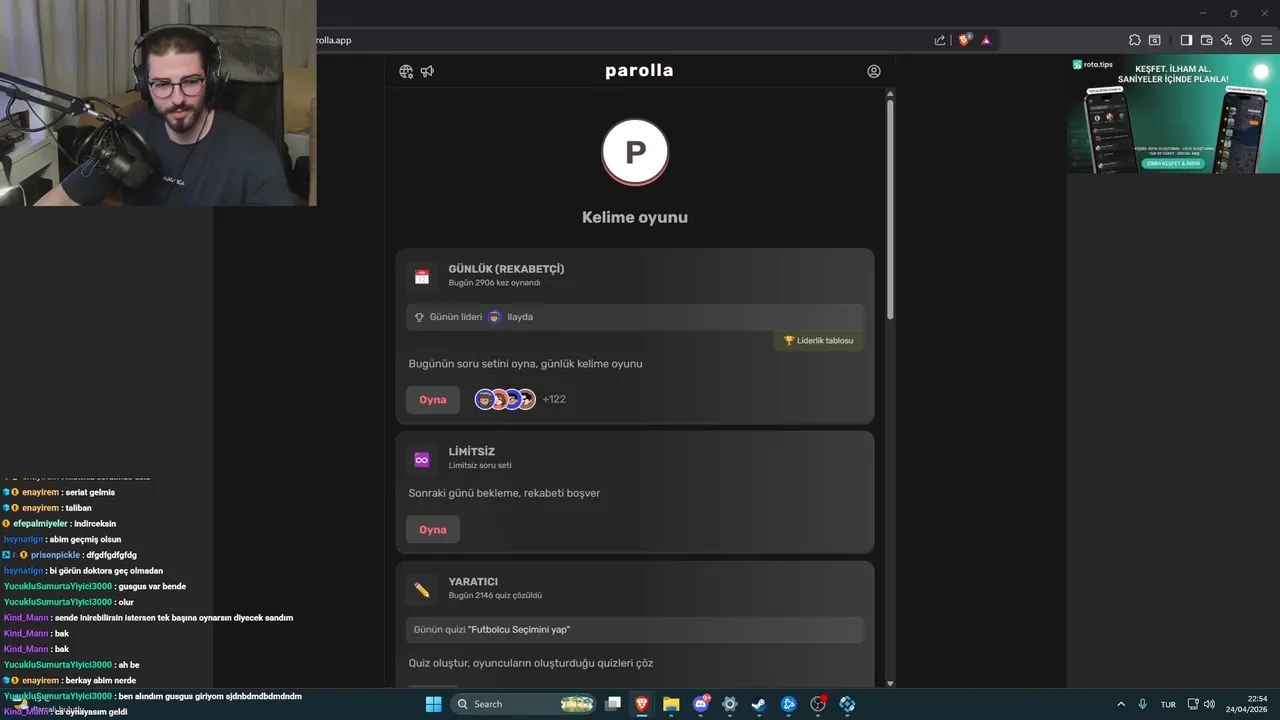This screenshot has width=1280, height=720.
Task: Click the Günün lideri Ilayda row
Action: (635, 317)
